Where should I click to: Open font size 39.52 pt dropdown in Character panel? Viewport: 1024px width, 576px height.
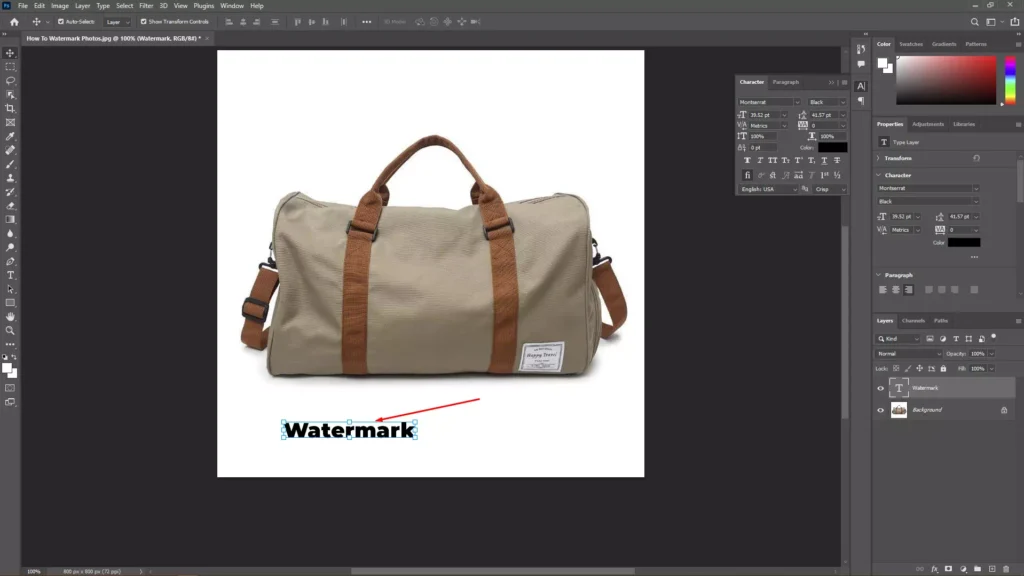click(784, 115)
